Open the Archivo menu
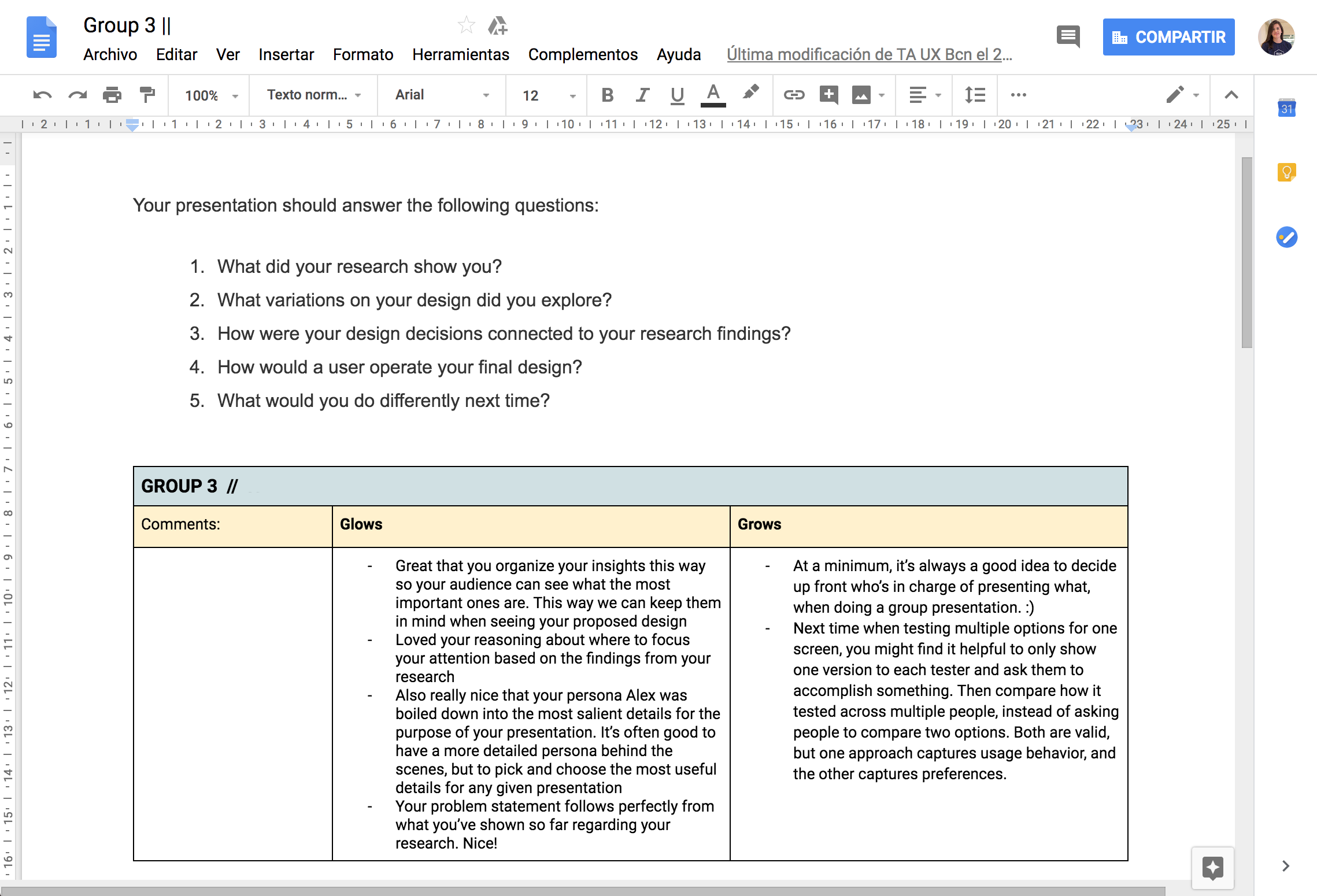 [x=110, y=54]
